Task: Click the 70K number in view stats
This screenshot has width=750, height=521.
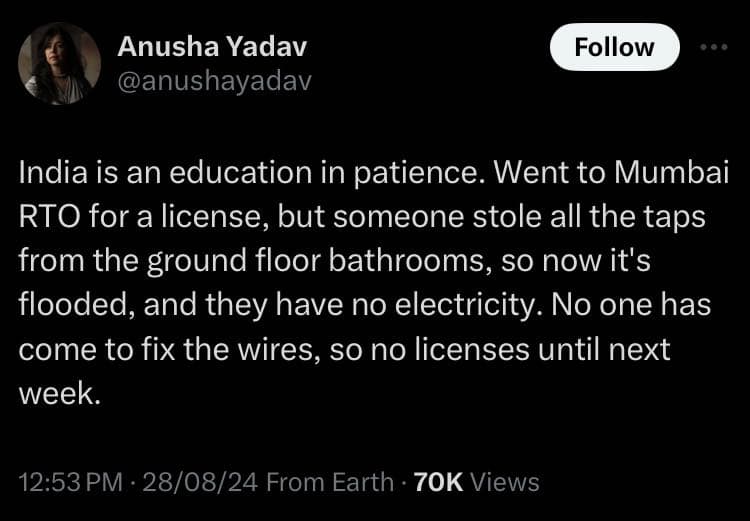Action: click(x=437, y=482)
